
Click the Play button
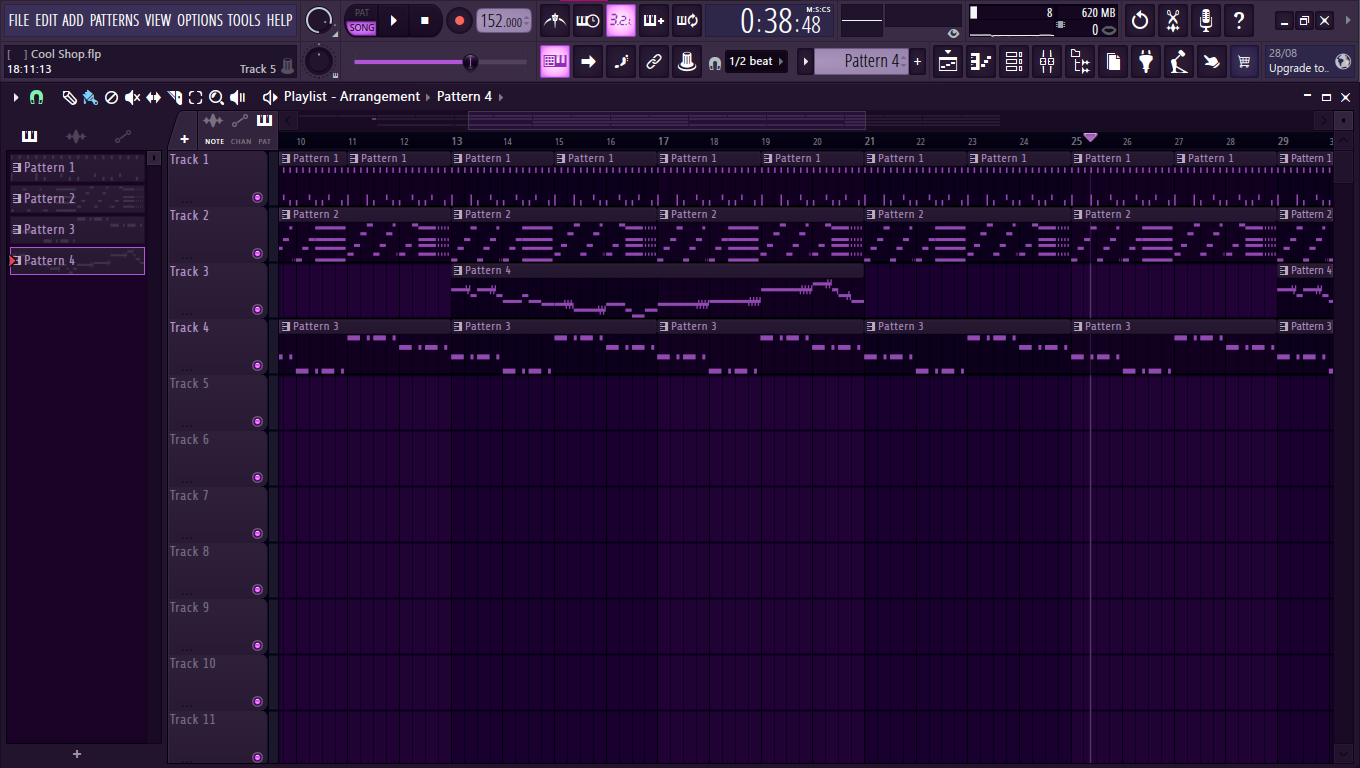tap(394, 20)
